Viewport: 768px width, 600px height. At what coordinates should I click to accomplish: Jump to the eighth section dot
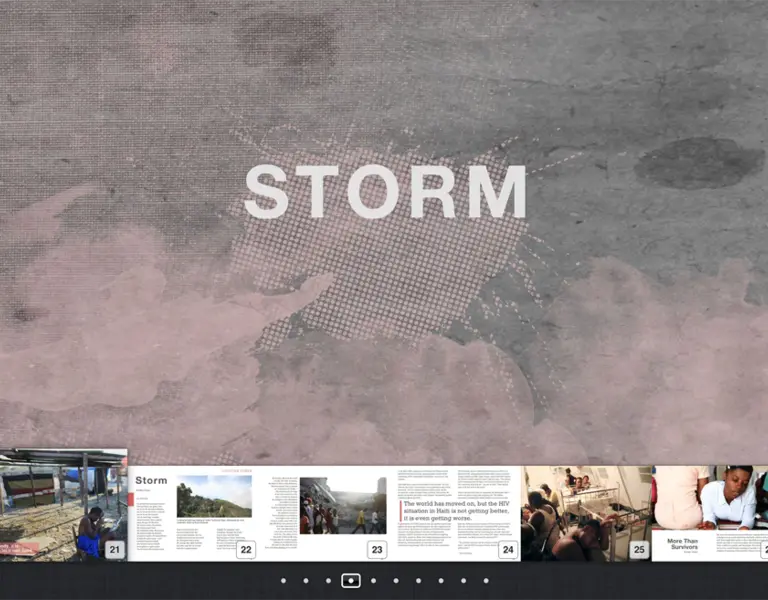[441, 580]
